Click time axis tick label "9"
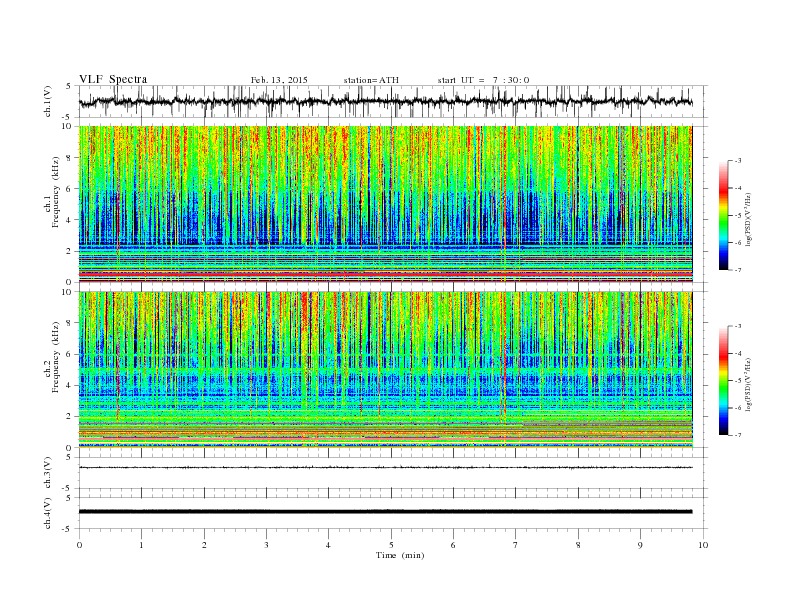The height and width of the screenshot is (612, 792). point(640,545)
